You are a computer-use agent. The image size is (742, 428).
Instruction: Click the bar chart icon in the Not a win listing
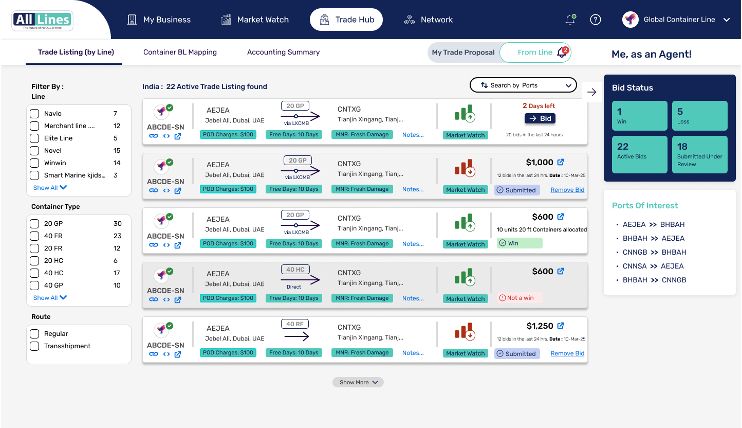tap(464, 277)
